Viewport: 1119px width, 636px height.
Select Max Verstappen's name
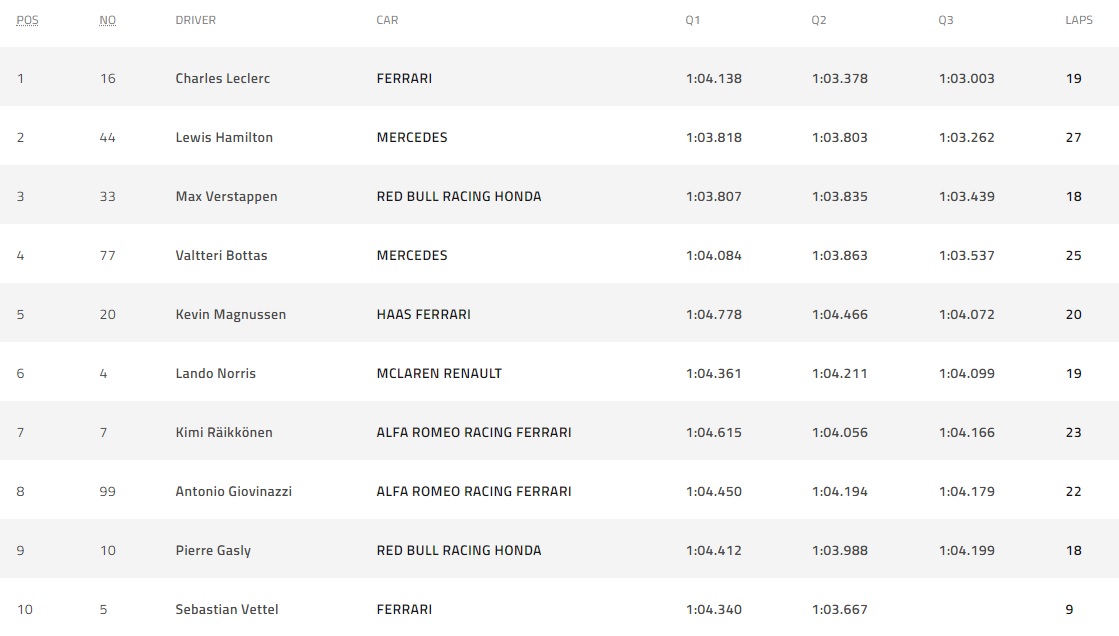226,196
